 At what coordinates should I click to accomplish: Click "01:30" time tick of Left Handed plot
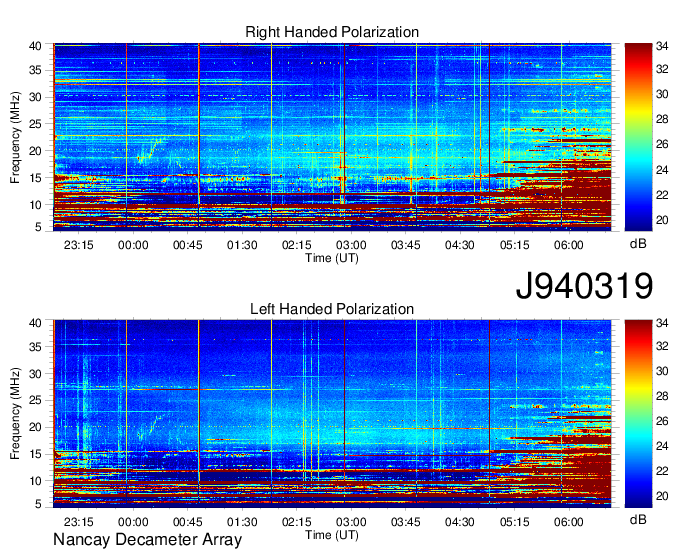[242, 522]
